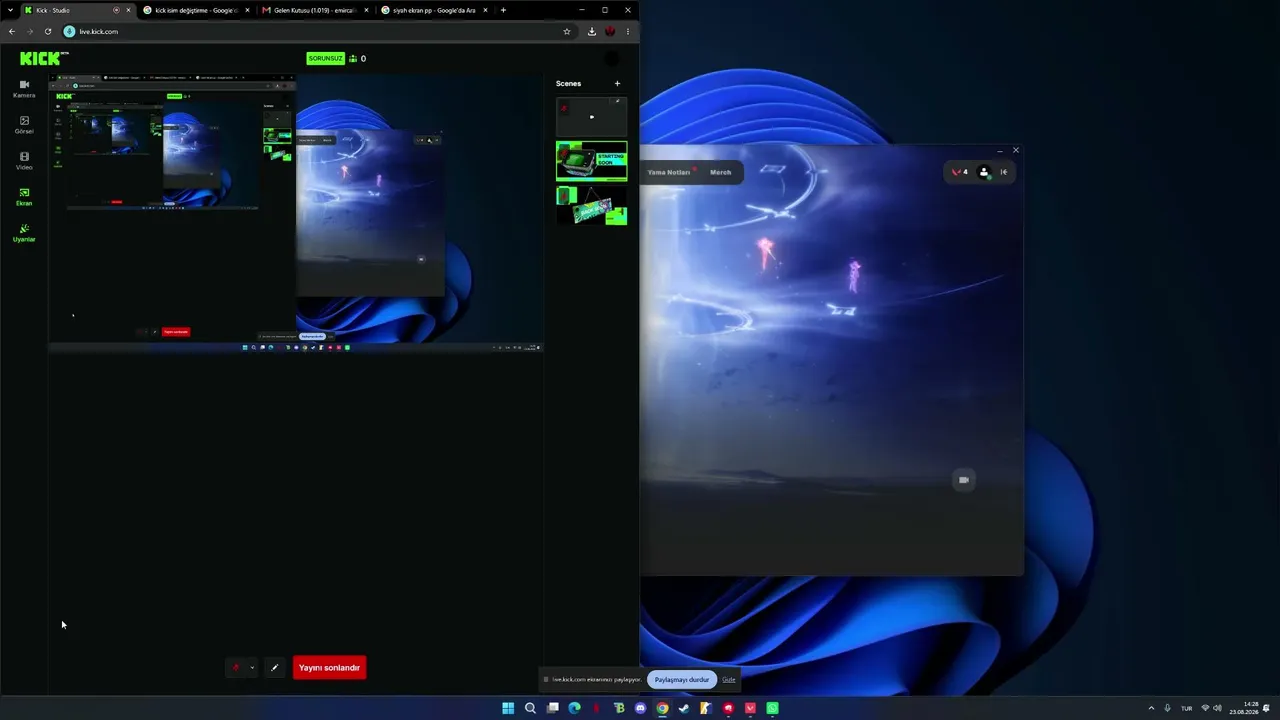Click the pencil edit icon
The width and height of the screenshot is (1280, 720).
[275, 668]
